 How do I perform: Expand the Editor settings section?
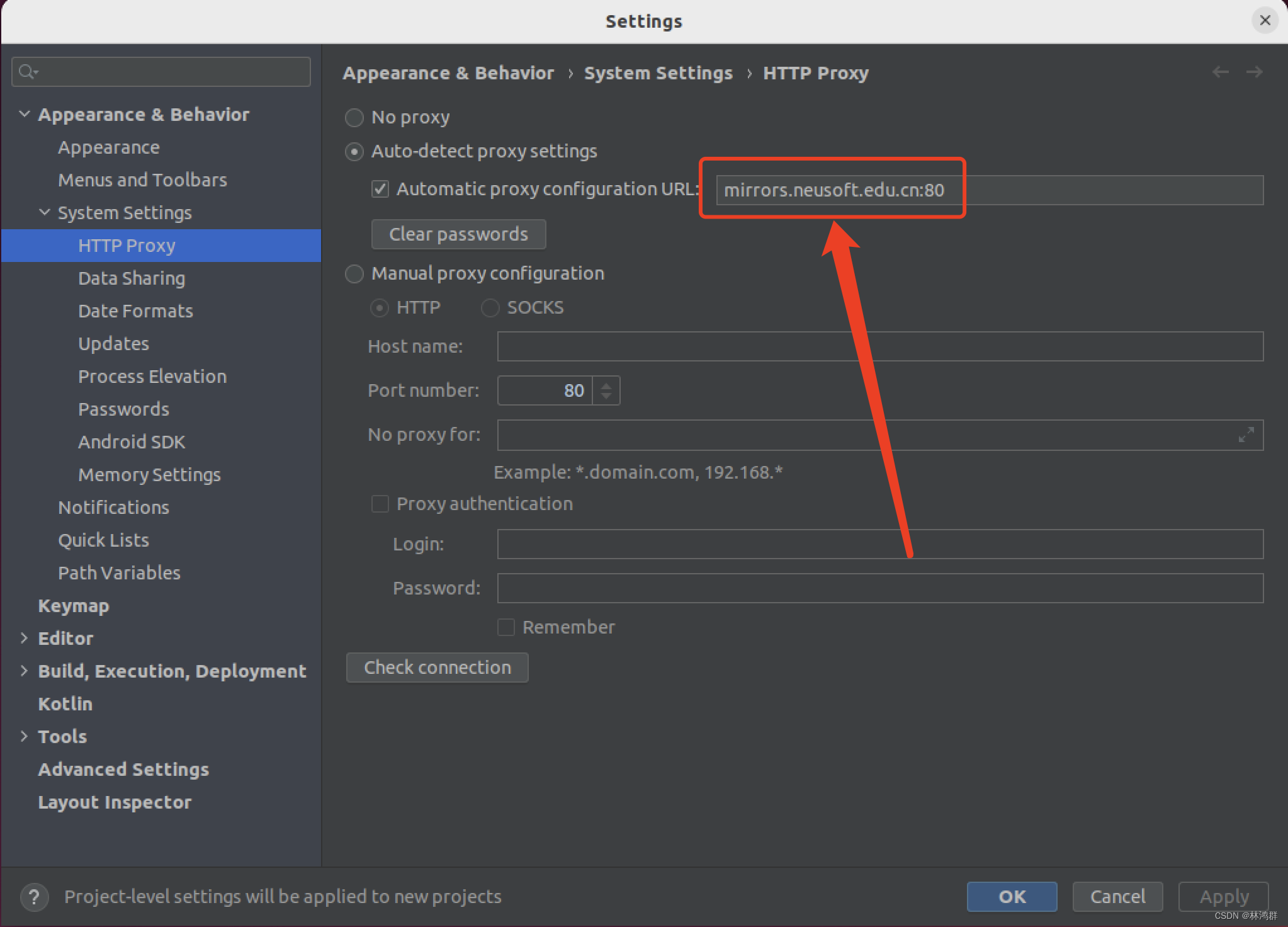point(25,638)
